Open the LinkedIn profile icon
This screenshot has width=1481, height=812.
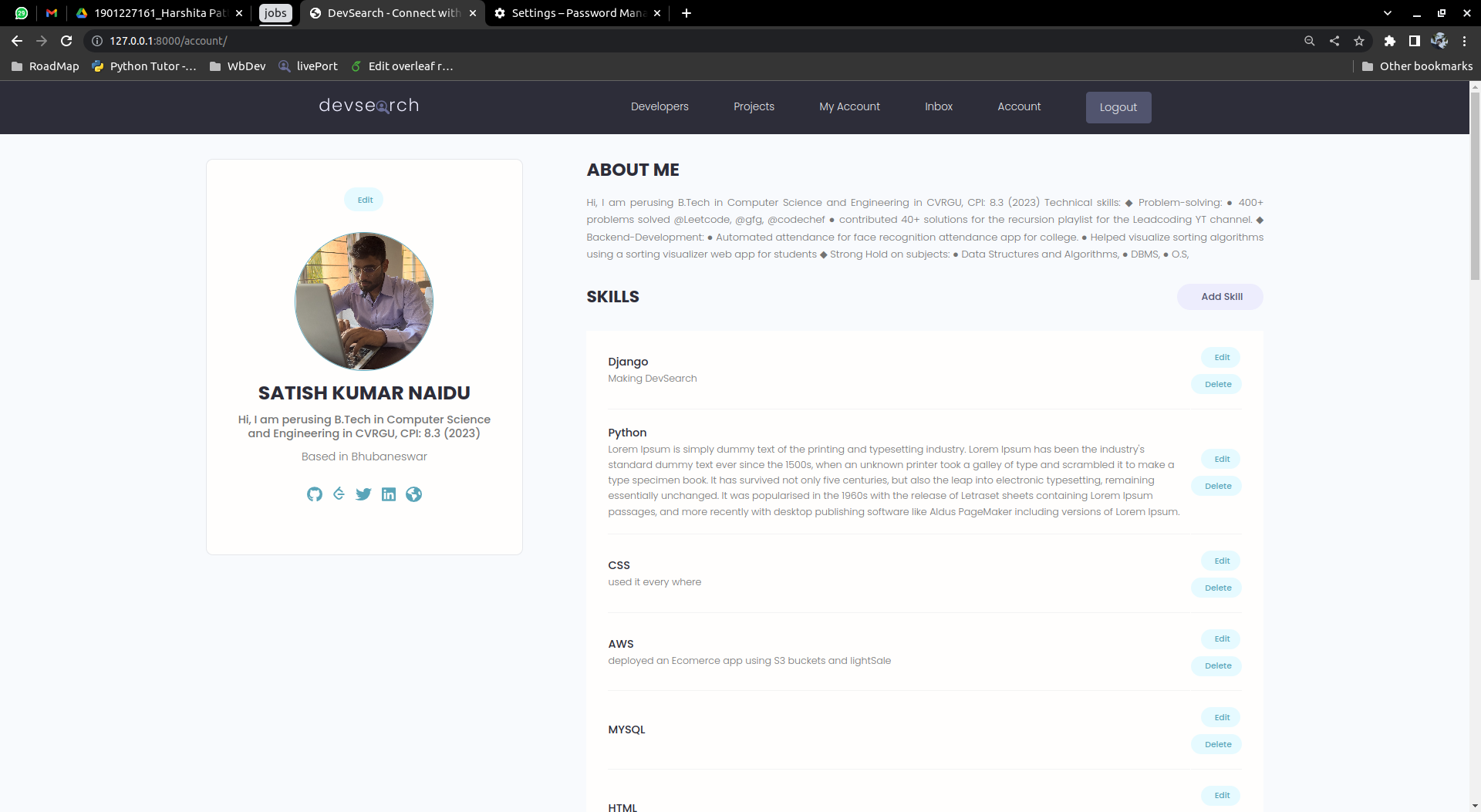tap(388, 494)
